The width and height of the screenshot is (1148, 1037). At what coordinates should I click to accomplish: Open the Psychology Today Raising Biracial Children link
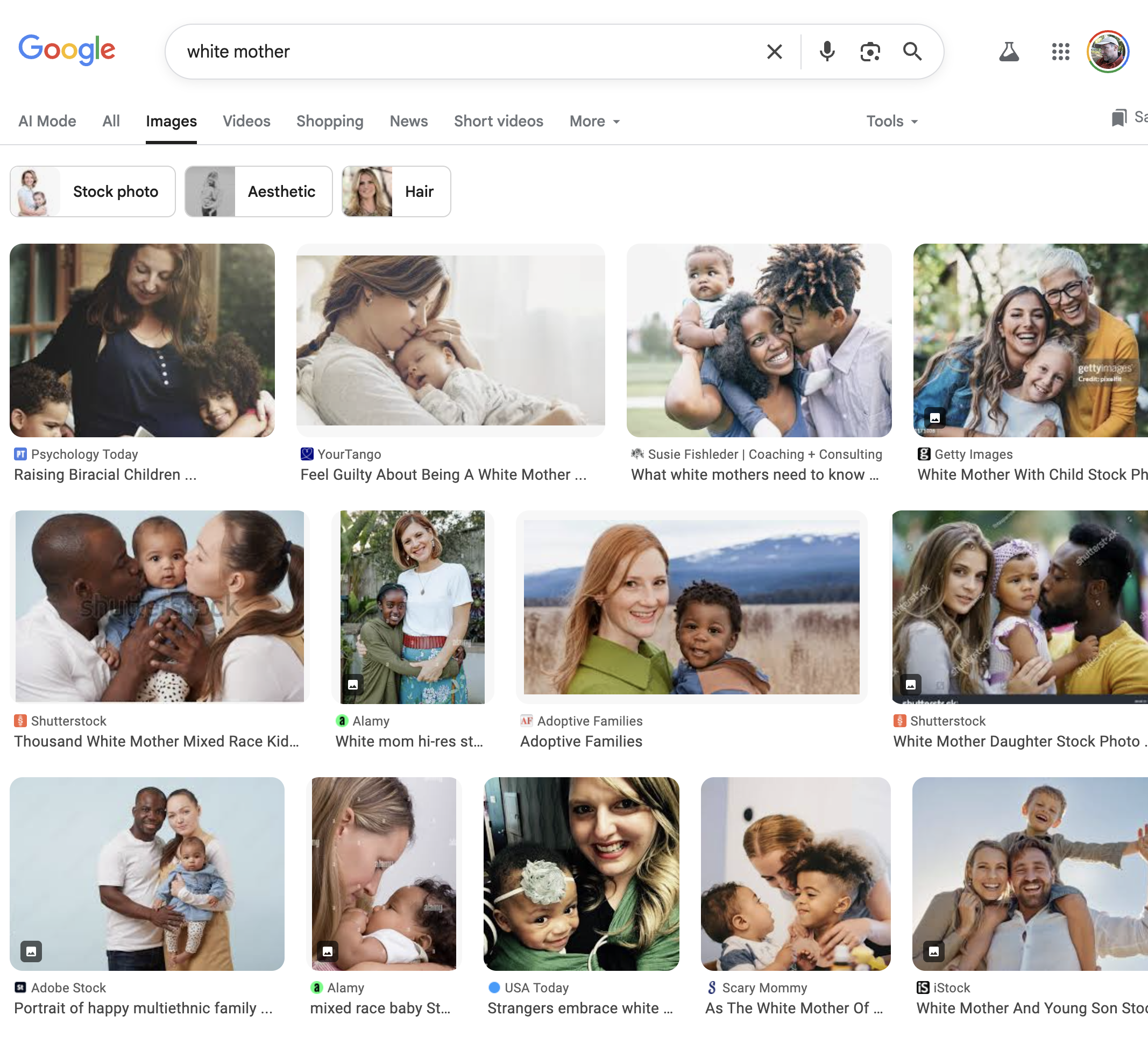point(105,474)
